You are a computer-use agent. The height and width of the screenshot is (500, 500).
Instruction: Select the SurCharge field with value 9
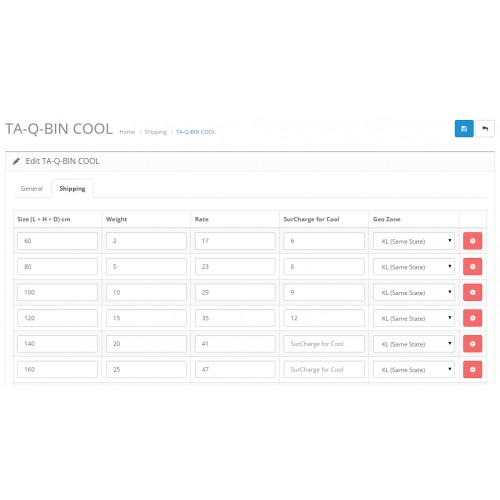[x=324, y=292]
